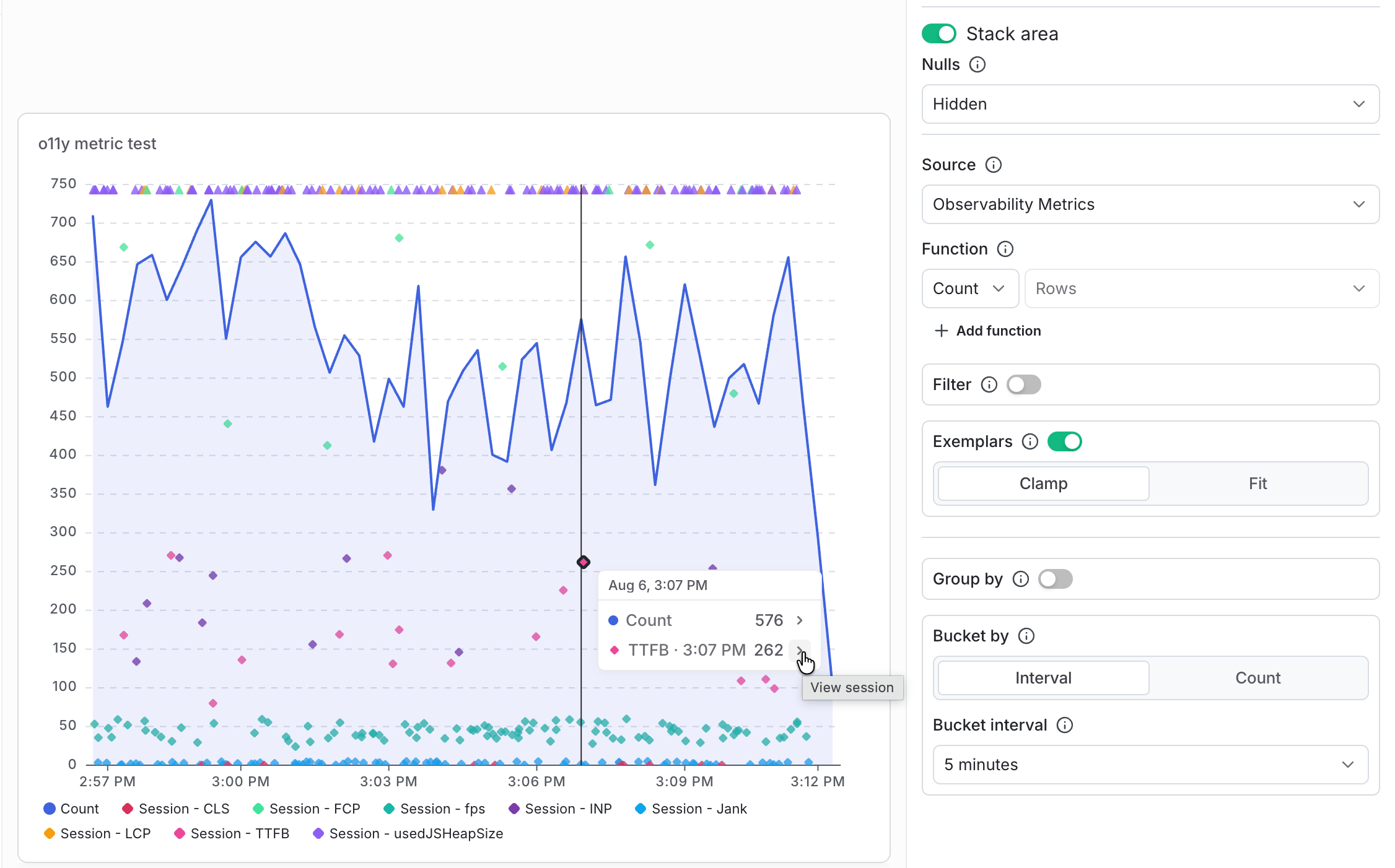Click the Bucket interval info icon
Image resolution: width=1395 pixels, height=868 pixels.
[1064, 725]
